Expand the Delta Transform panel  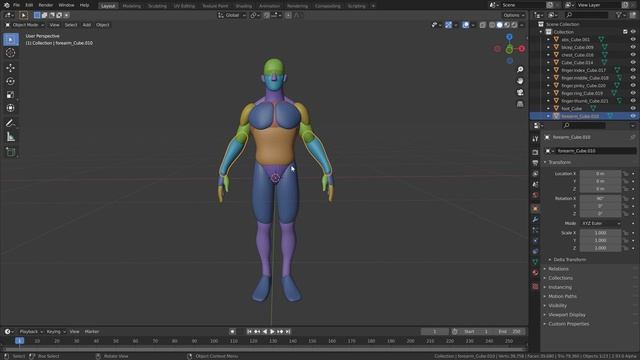click(x=570, y=260)
